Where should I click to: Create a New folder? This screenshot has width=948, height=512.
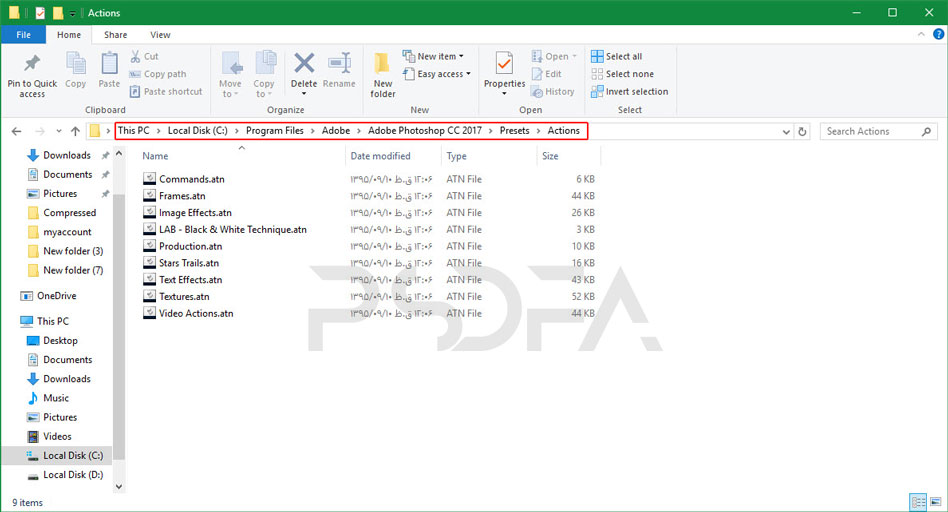[383, 75]
